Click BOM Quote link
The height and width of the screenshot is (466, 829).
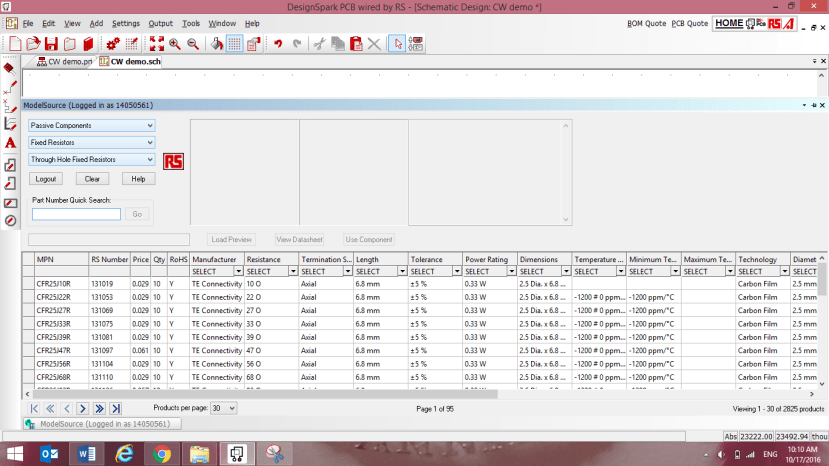[x=647, y=24]
